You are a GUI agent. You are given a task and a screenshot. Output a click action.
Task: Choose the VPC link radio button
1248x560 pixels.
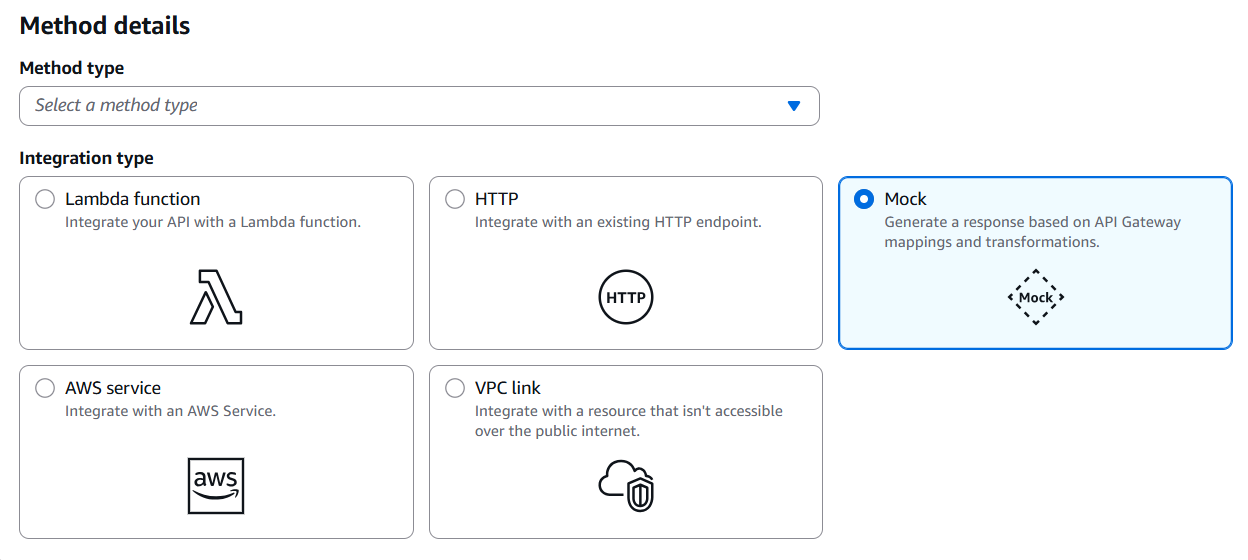(455, 388)
